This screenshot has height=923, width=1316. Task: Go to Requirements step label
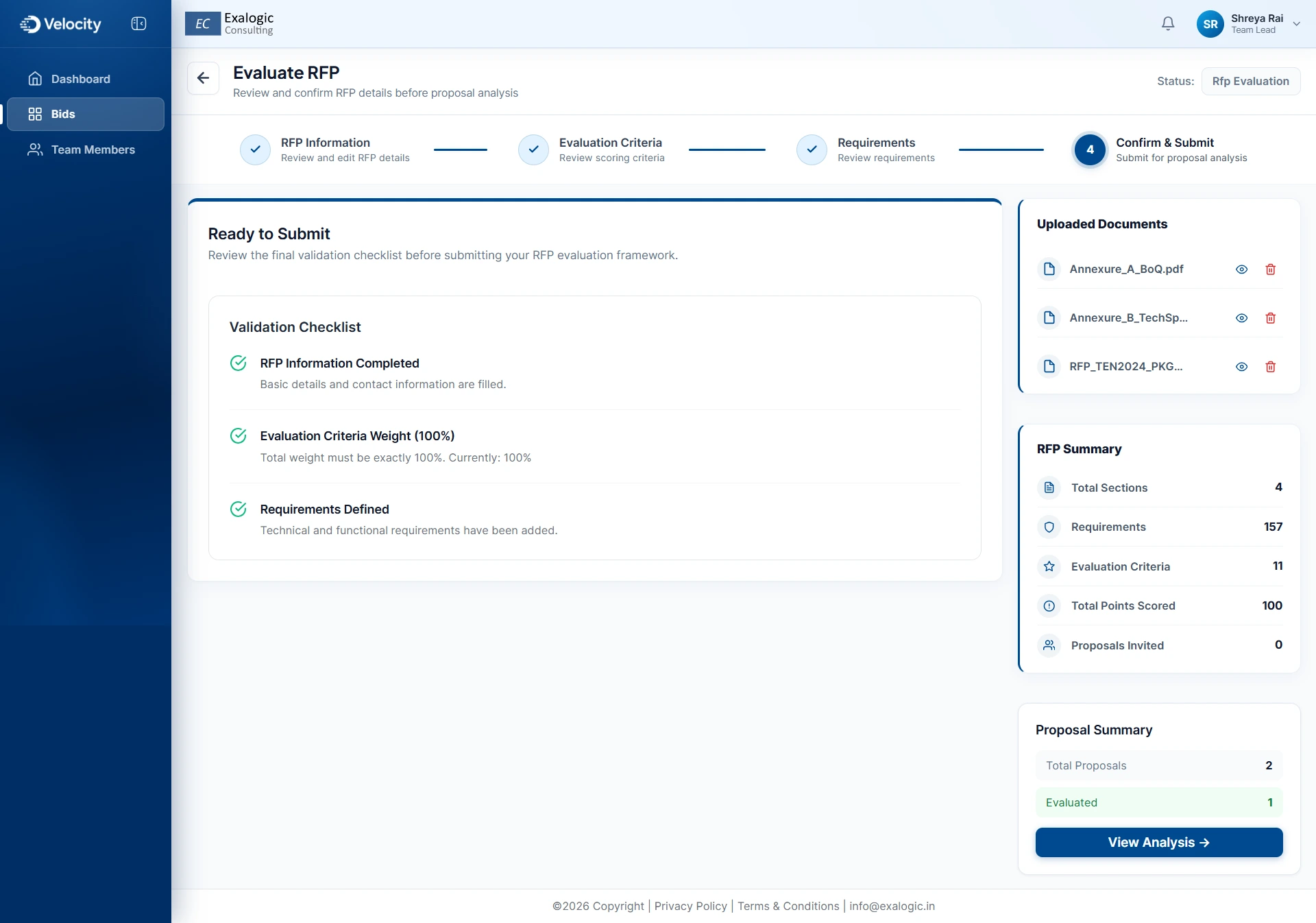pyautogui.click(x=876, y=143)
